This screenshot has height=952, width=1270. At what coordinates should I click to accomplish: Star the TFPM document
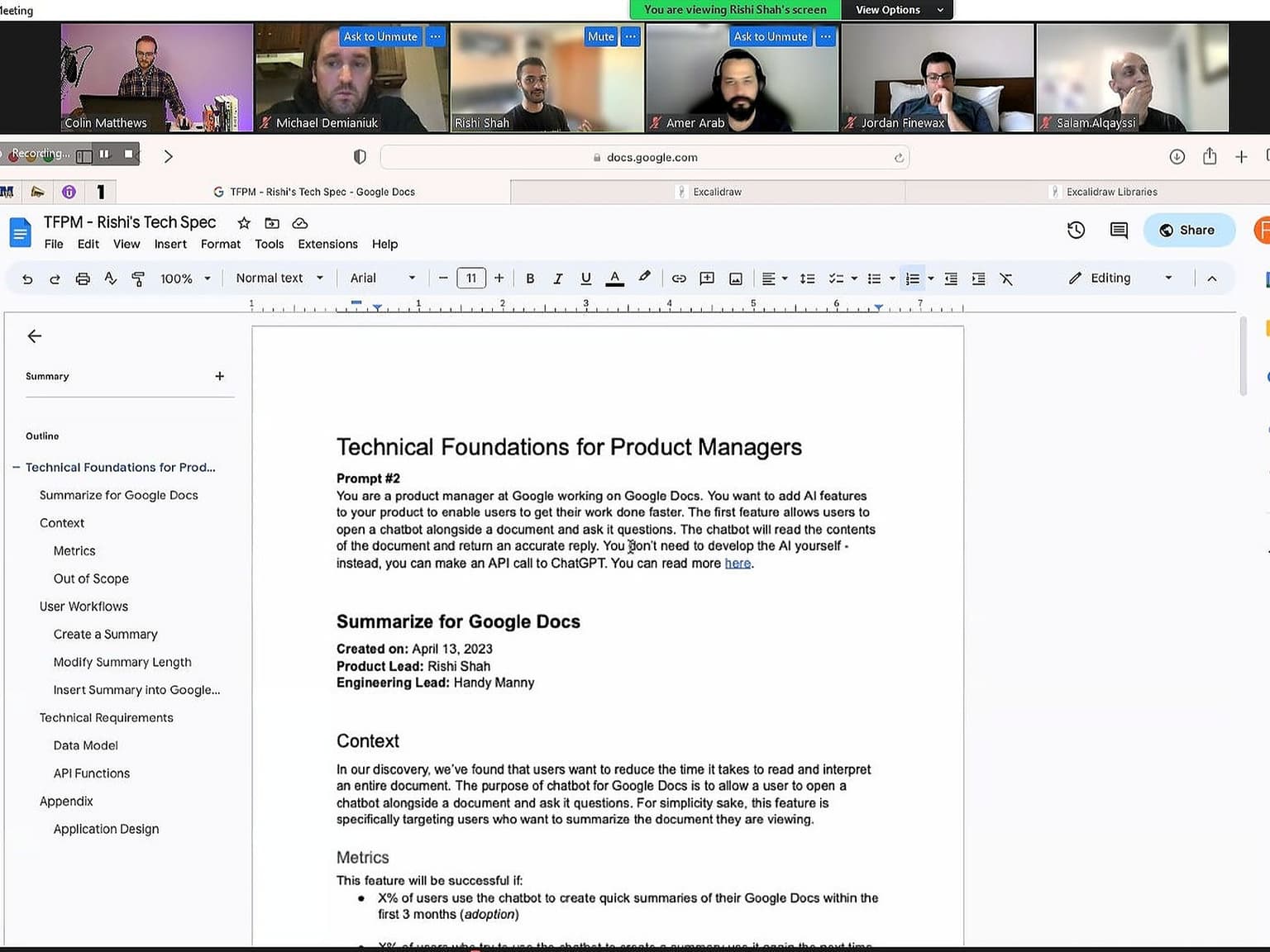244,223
